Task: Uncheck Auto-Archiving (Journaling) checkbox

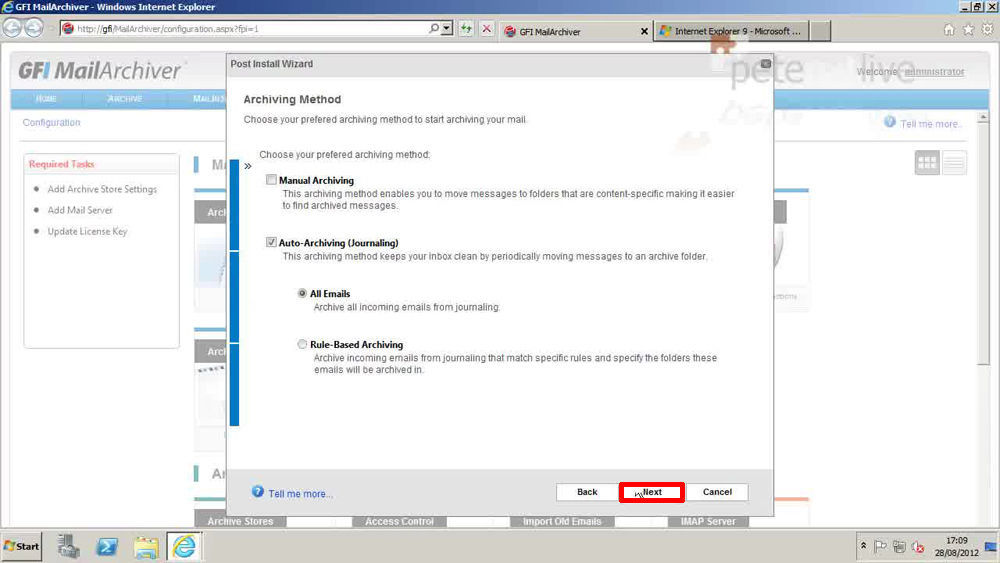Action: (x=272, y=242)
